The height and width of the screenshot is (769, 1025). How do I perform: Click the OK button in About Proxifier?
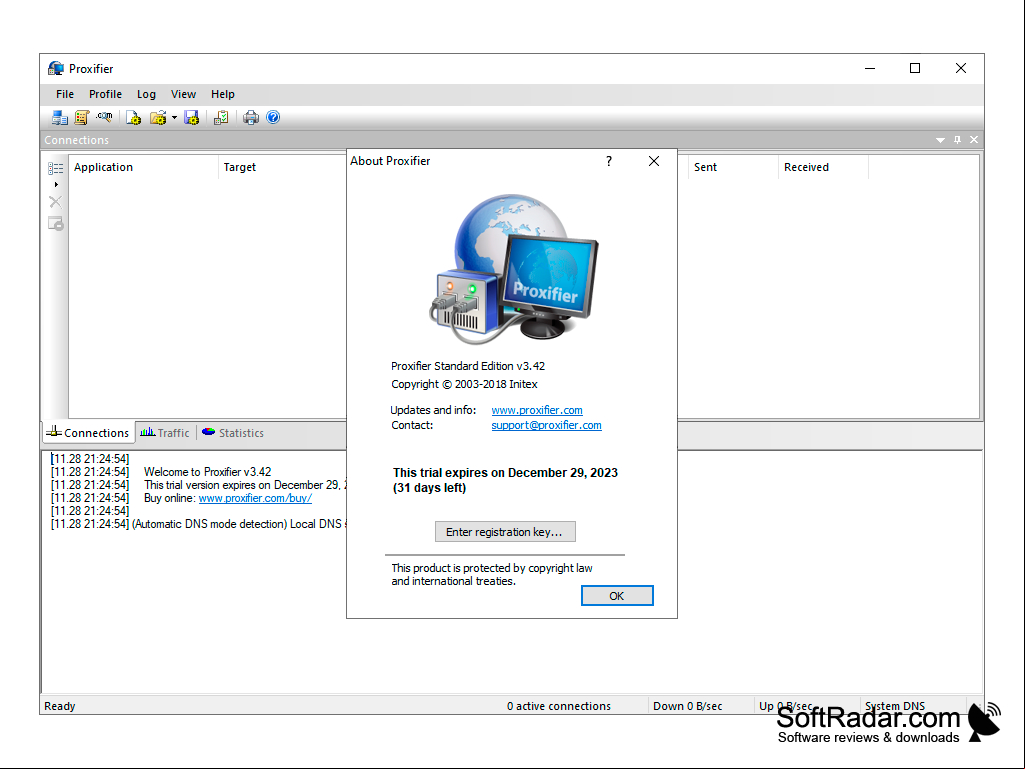tap(617, 596)
